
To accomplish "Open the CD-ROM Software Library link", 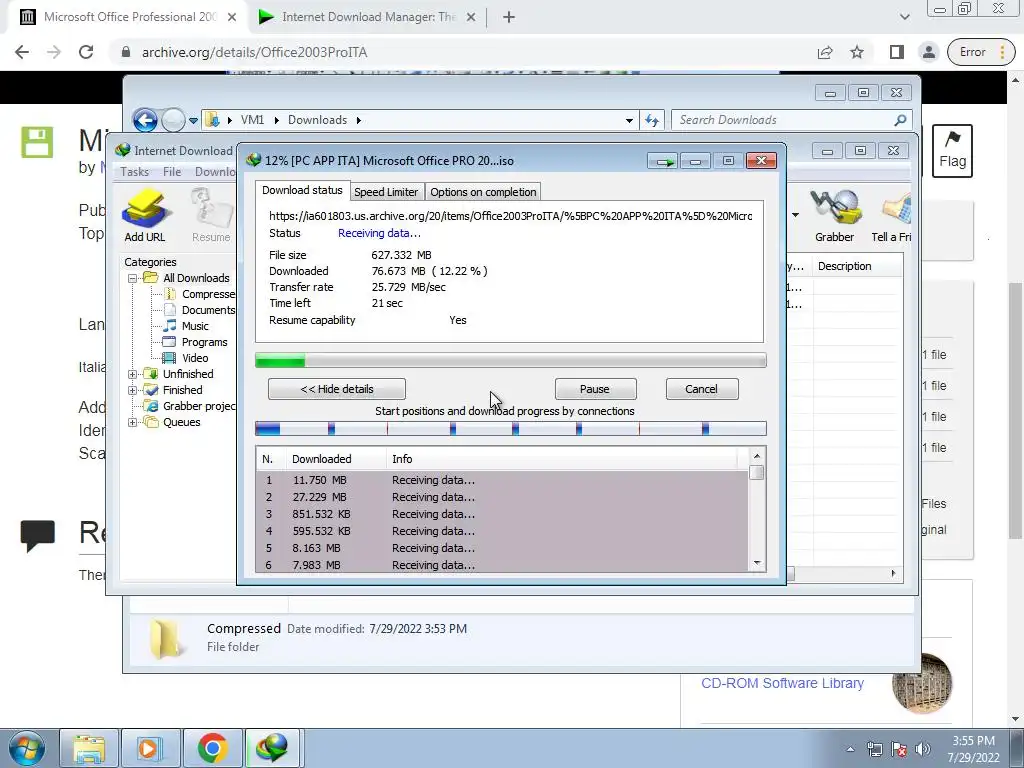I will click(x=782, y=683).
